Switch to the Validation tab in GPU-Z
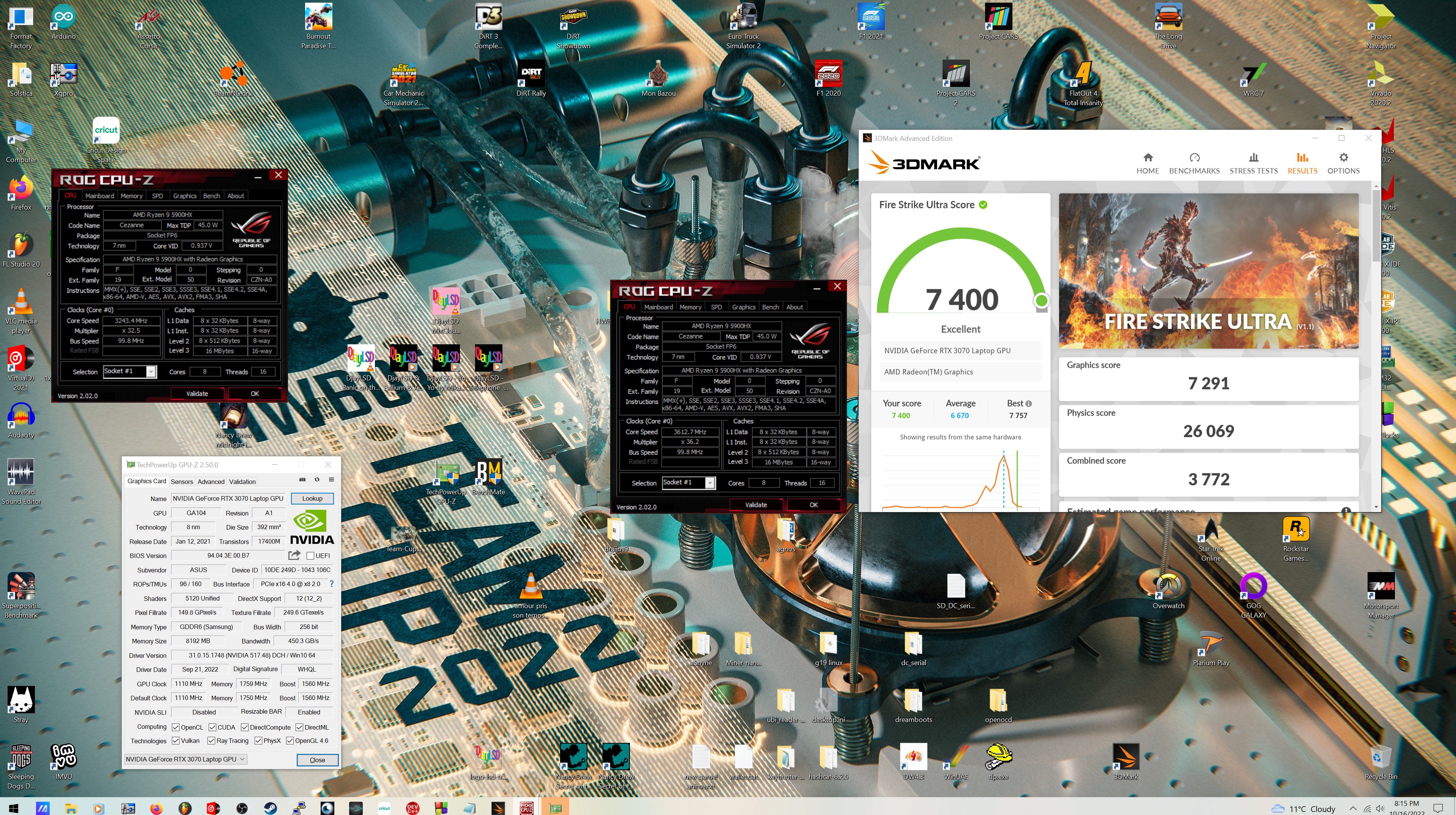 click(x=242, y=482)
